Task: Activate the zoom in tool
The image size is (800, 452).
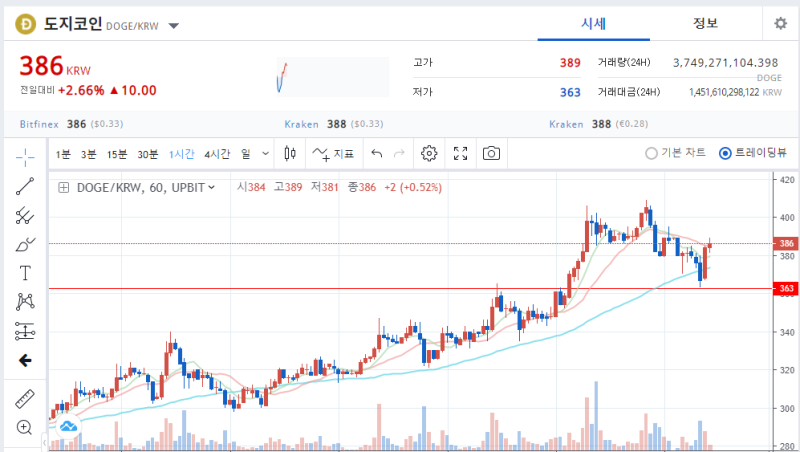Action: point(24,427)
